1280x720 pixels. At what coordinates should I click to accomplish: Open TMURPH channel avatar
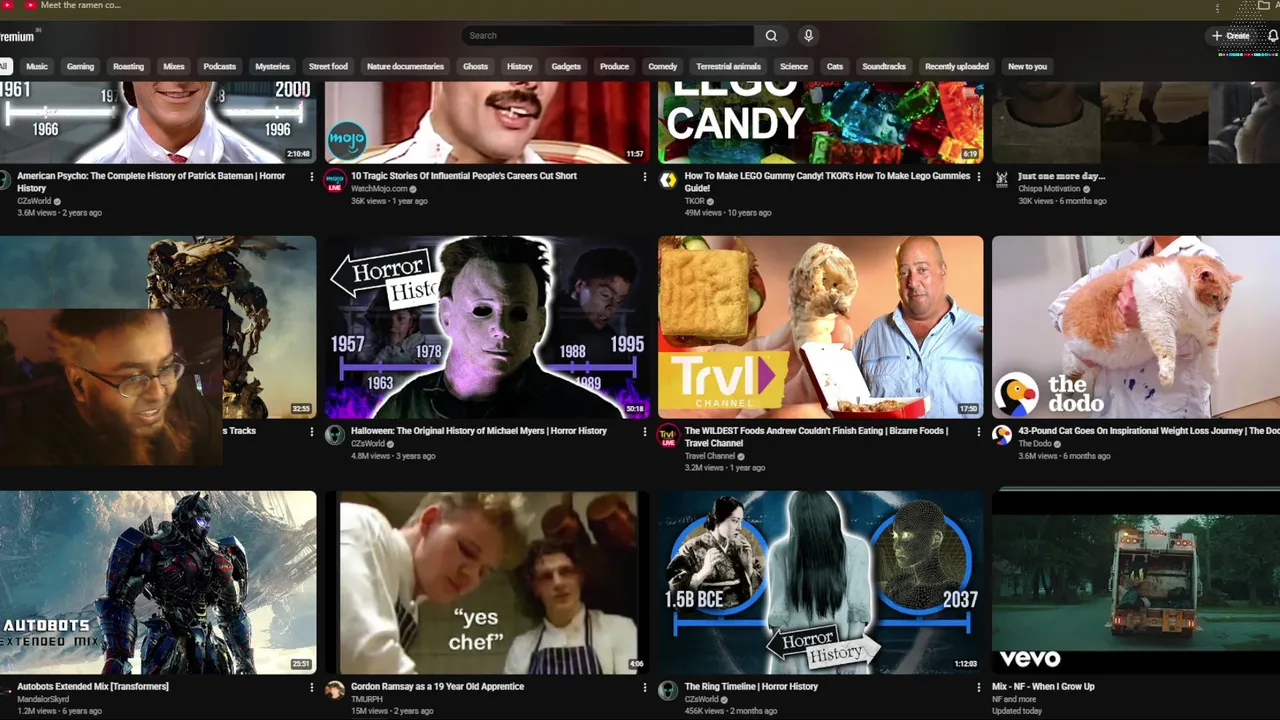(x=335, y=690)
